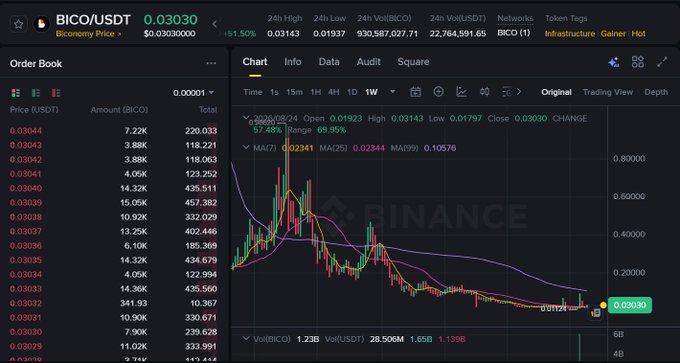Viewport: 680px width, 363px height.
Task: Click the MA(99) value 0.10576
Action: point(440,148)
